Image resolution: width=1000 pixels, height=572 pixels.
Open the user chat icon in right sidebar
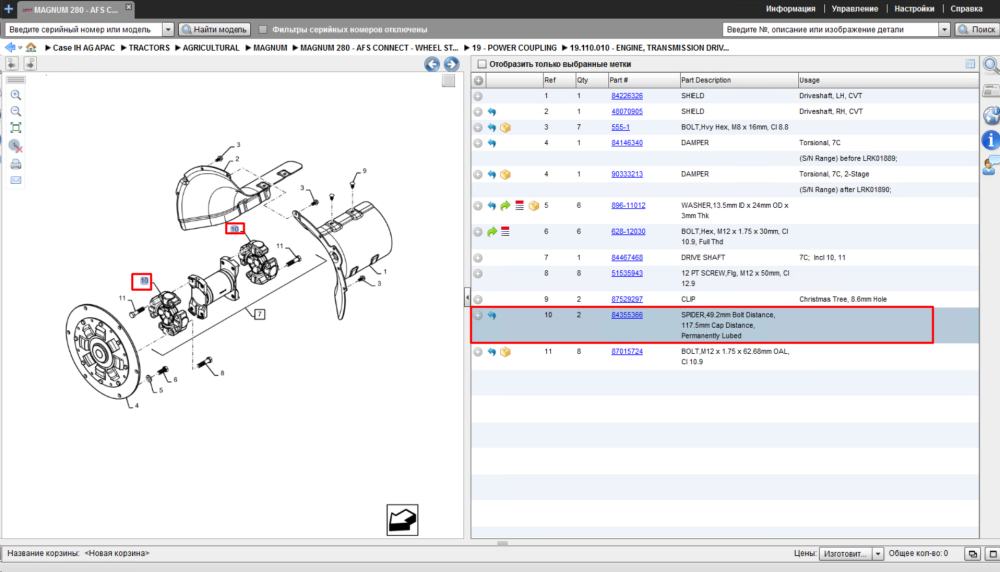[991, 166]
